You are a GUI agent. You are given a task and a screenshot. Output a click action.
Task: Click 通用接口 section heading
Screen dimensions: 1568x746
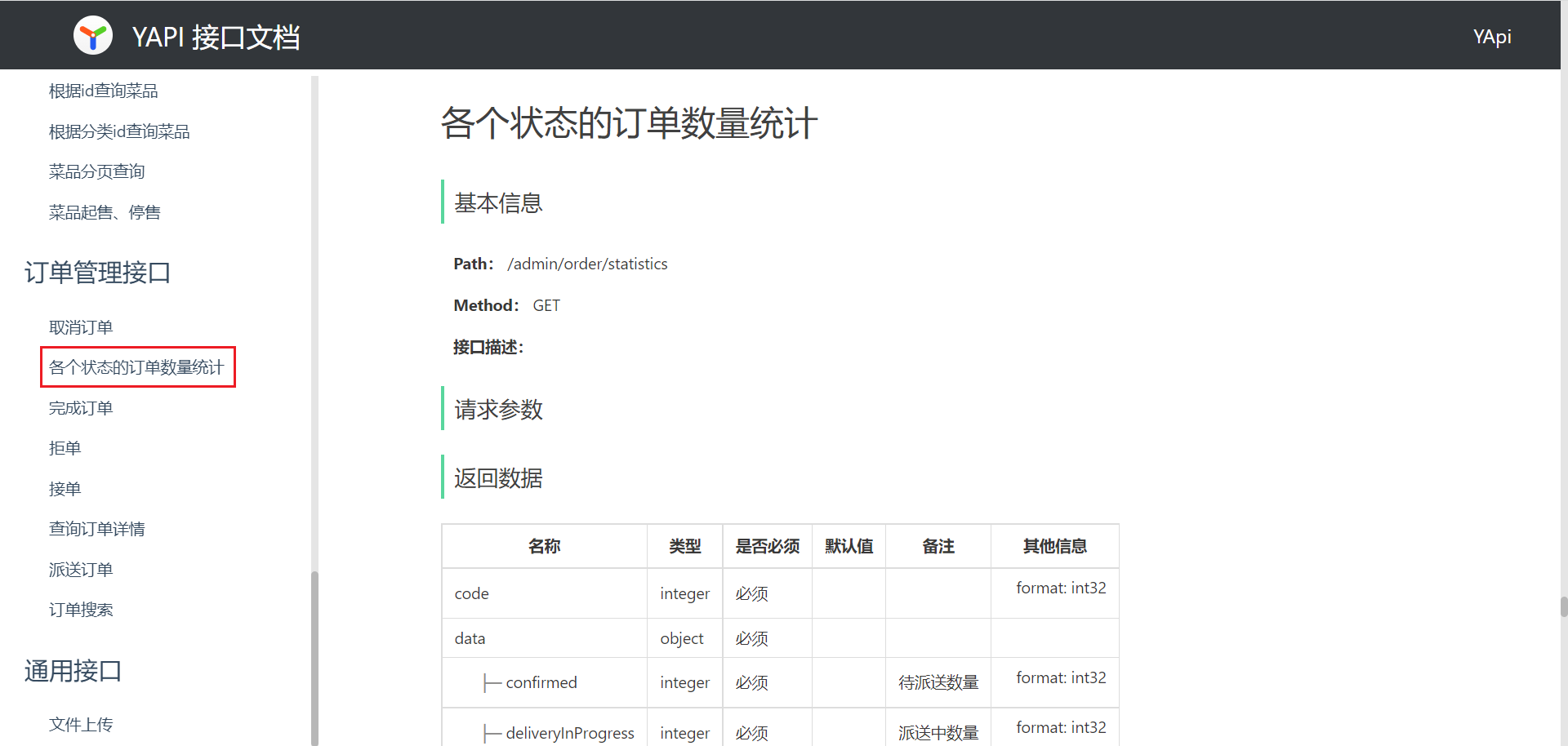[73, 671]
